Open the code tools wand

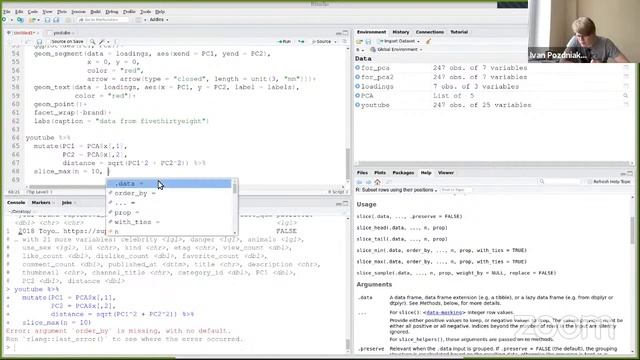(x=102, y=41)
